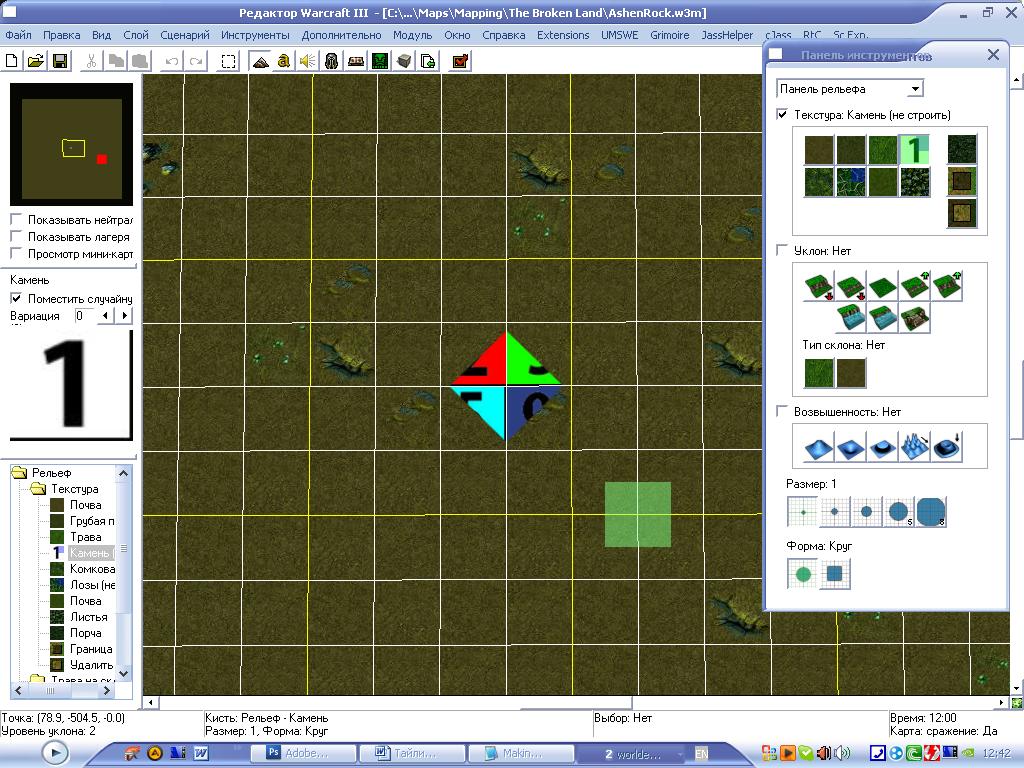Collapse the Рельеф tree folder
This screenshot has height=768, width=1024.
click(20, 472)
